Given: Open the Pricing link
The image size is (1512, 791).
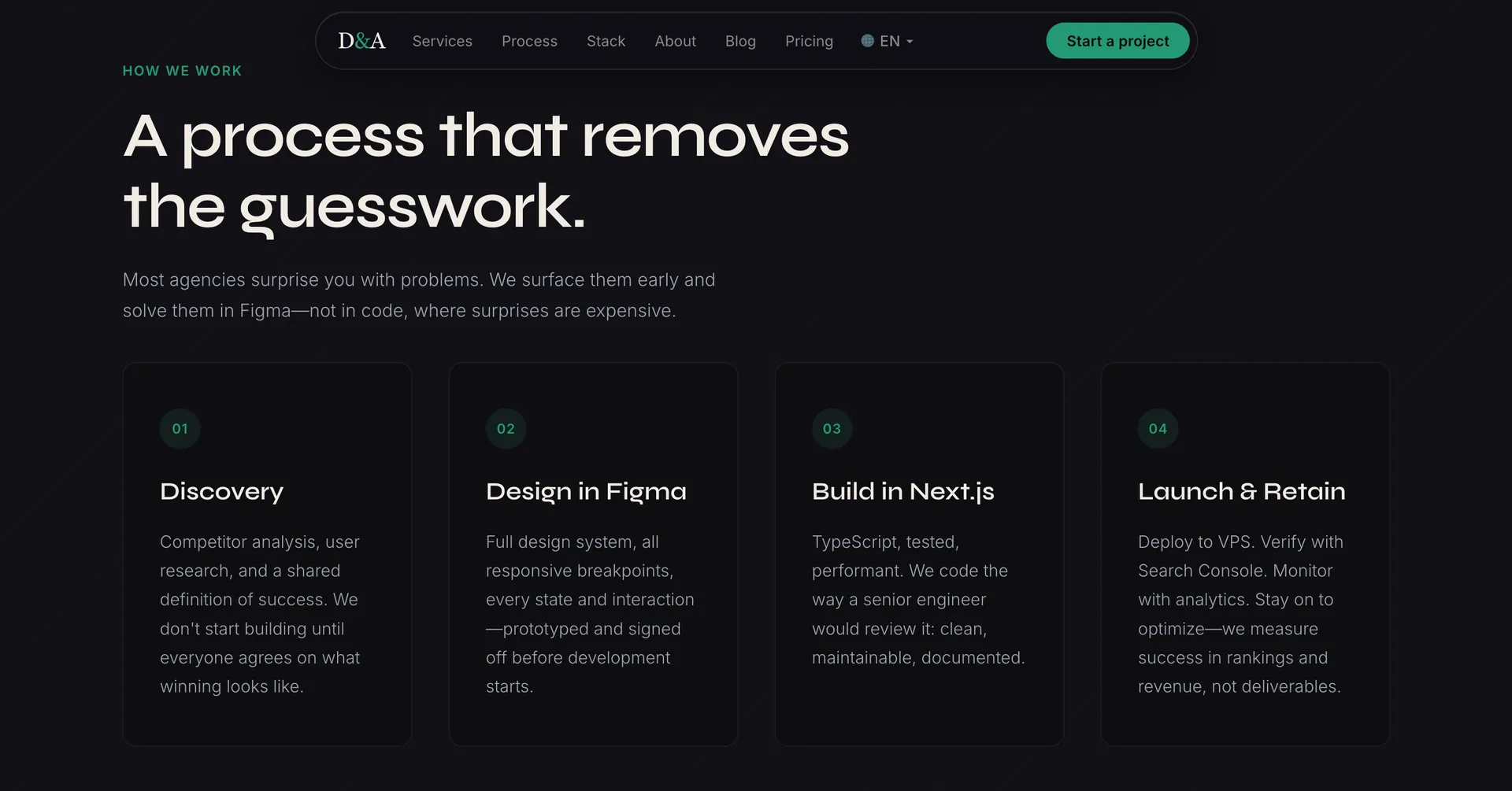Looking at the screenshot, I should [x=809, y=41].
